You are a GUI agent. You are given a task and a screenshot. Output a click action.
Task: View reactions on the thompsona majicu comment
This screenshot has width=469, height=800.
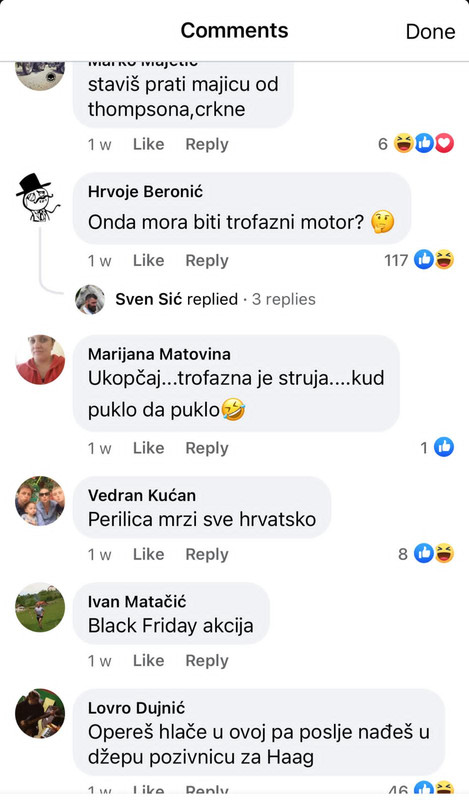point(415,144)
